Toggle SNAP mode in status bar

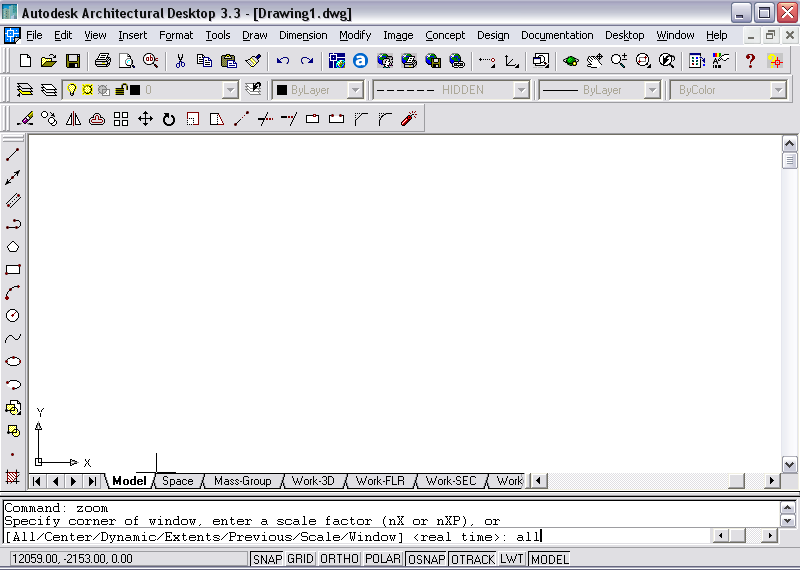267,559
